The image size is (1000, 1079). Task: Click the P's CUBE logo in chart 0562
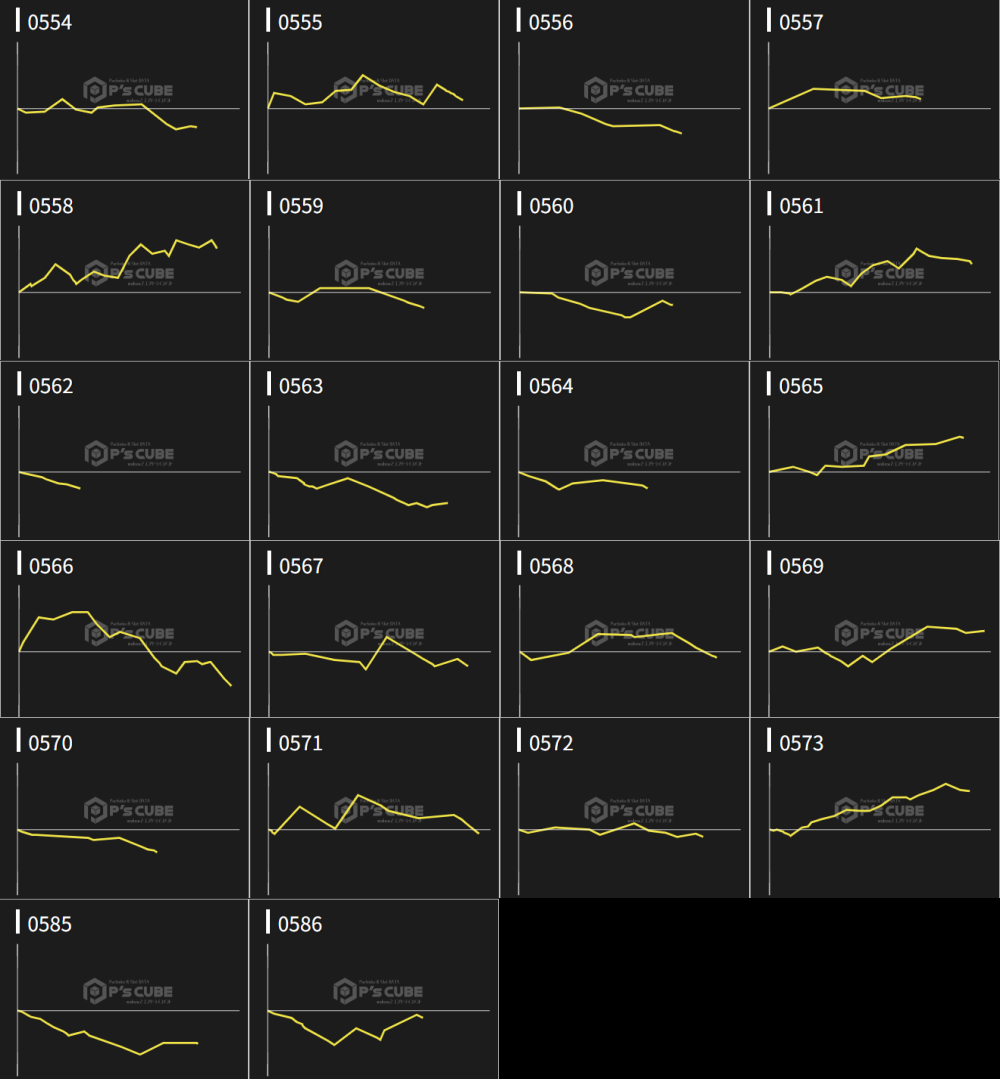(129, 454)
